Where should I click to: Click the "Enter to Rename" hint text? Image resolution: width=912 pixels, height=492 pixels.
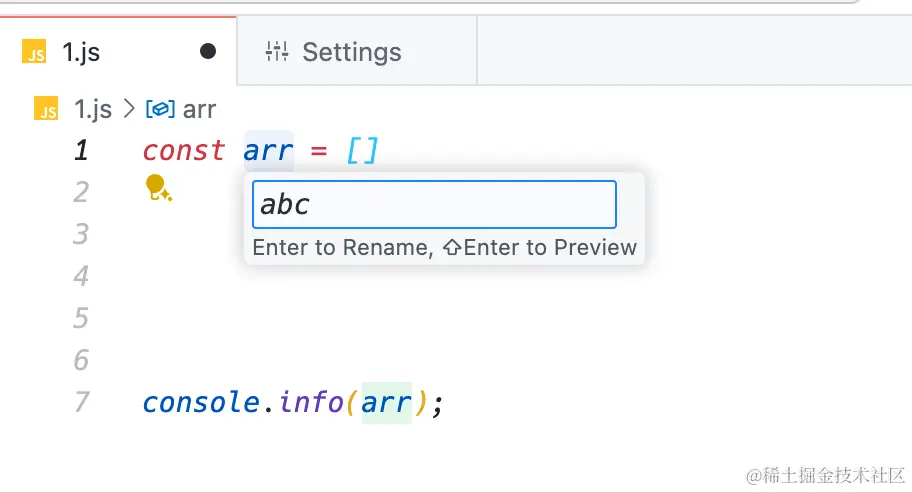pyautogui.click(x=342, y=247)
